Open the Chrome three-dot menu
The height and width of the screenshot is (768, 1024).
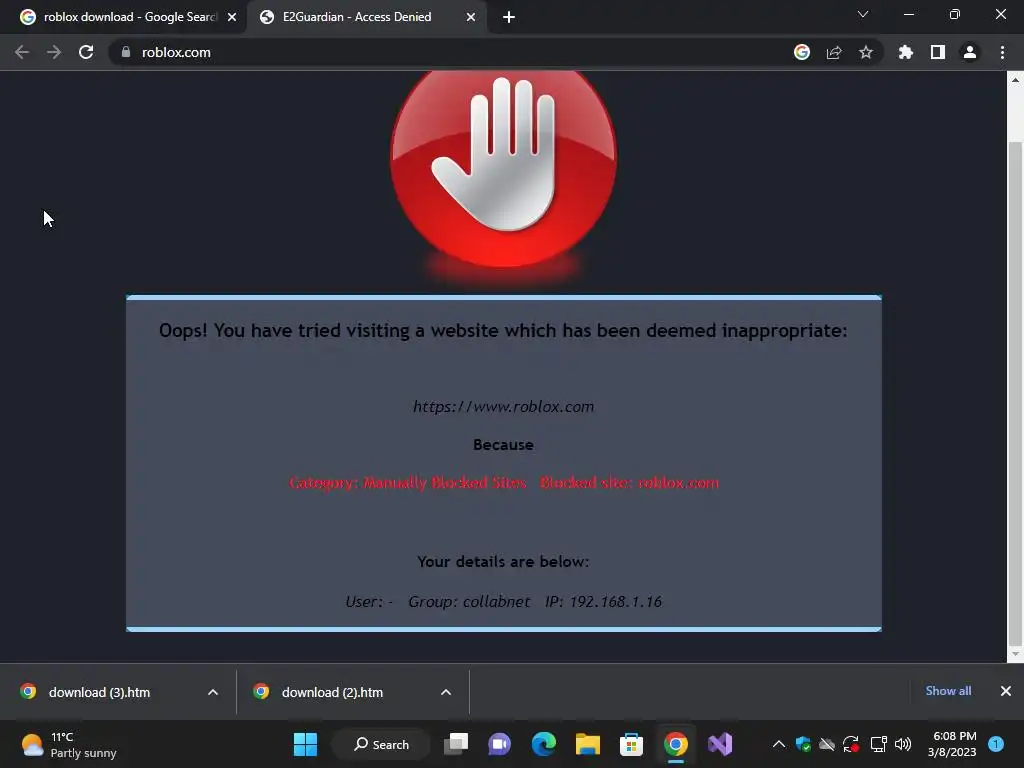pyautogui.click(x=1002, y=52)
